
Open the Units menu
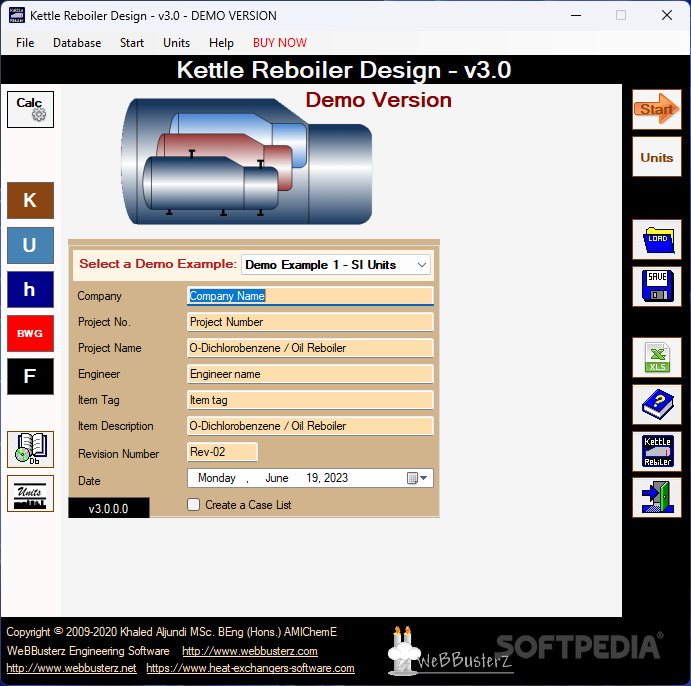(176, 43)
